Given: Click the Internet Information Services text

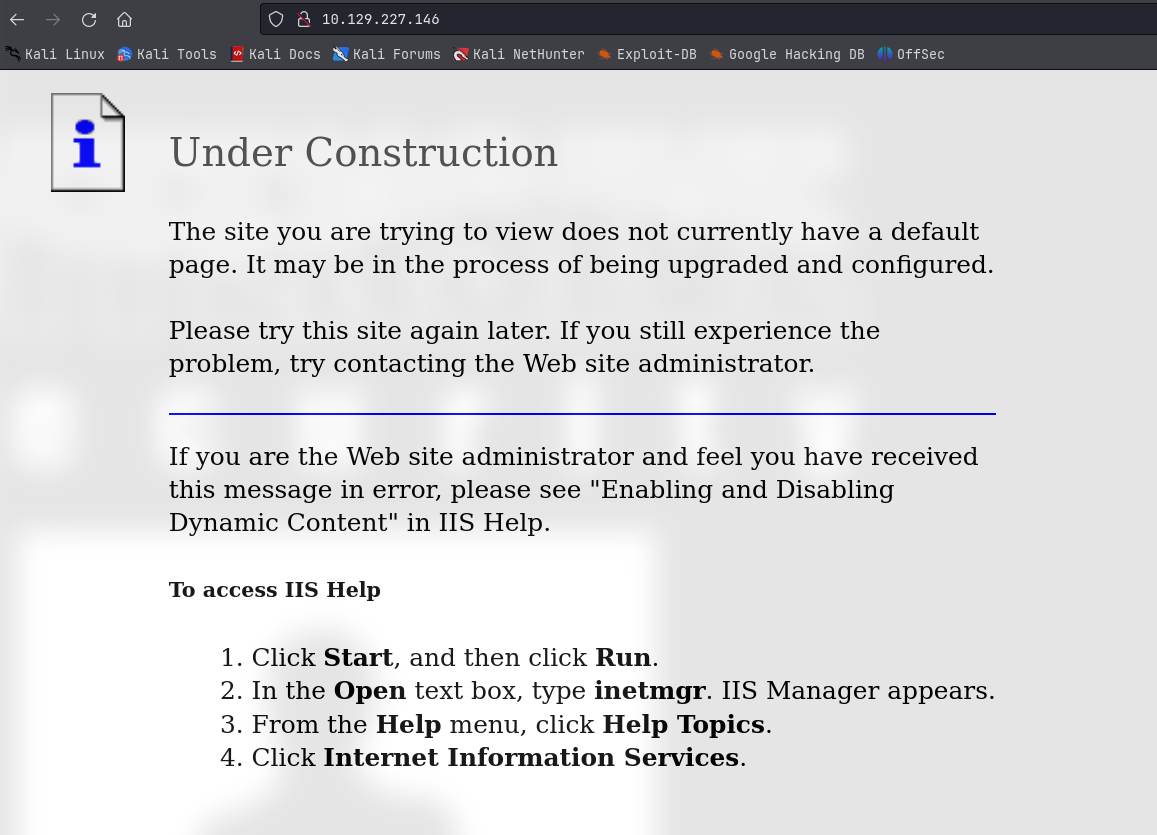Looking at the screenshot, I should [531, 758].
